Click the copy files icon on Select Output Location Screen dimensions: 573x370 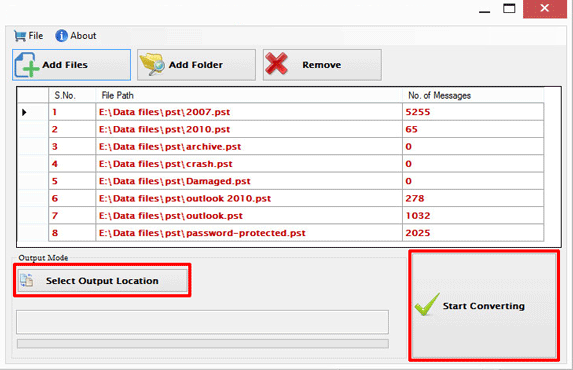(x=27, y=280)
